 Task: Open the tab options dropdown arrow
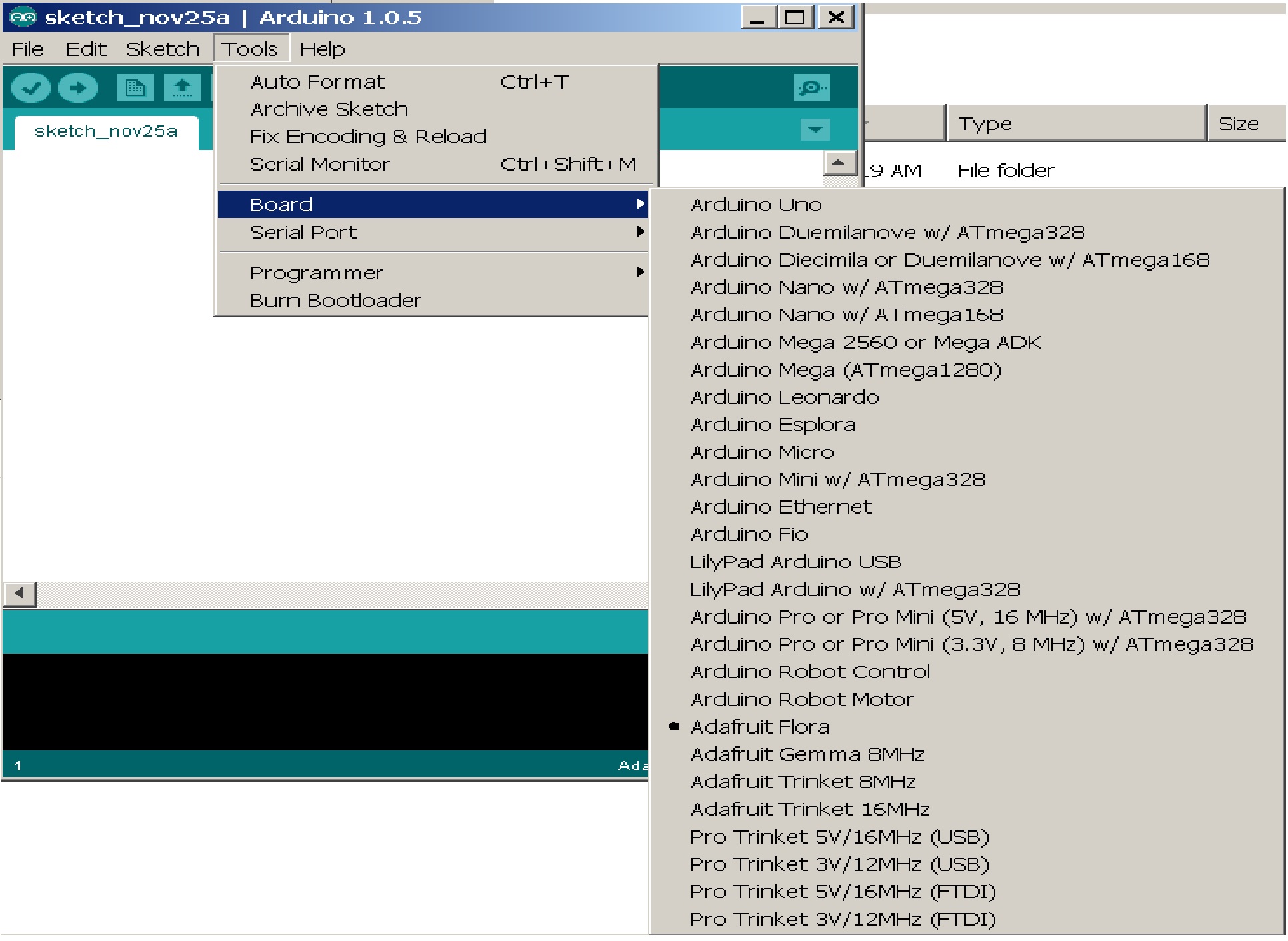815,129
